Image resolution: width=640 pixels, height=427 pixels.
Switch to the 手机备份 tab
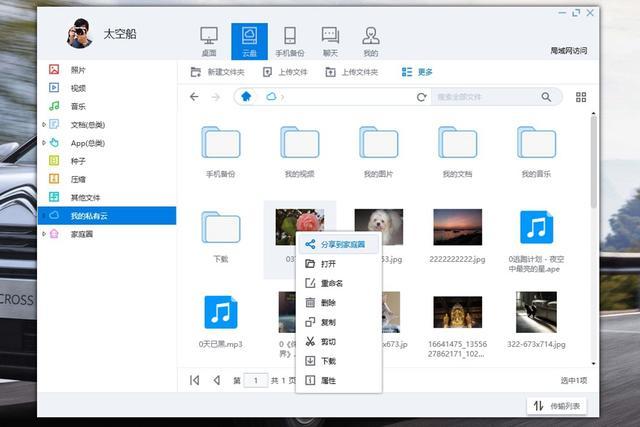tap(289, 41)
